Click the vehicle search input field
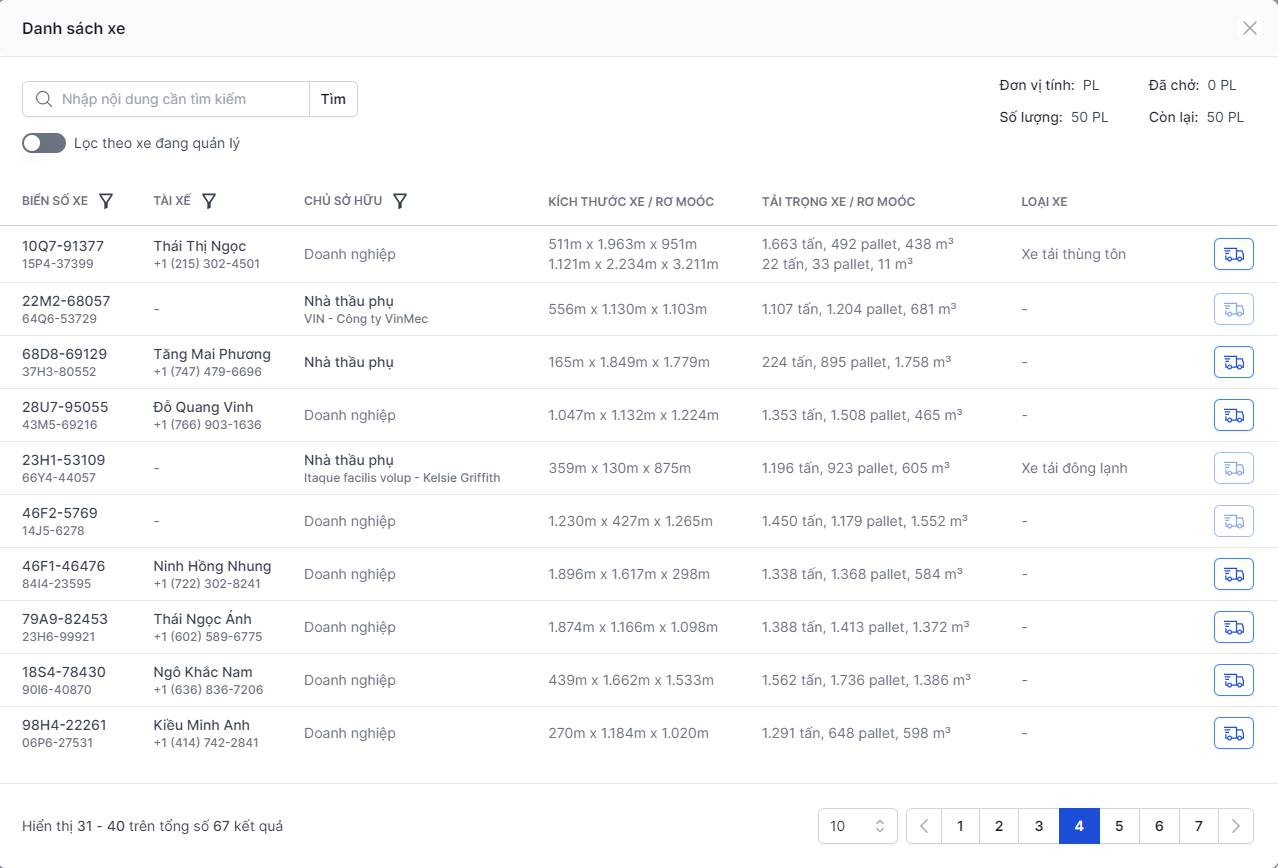1278x868 pixels. (180, 99)
